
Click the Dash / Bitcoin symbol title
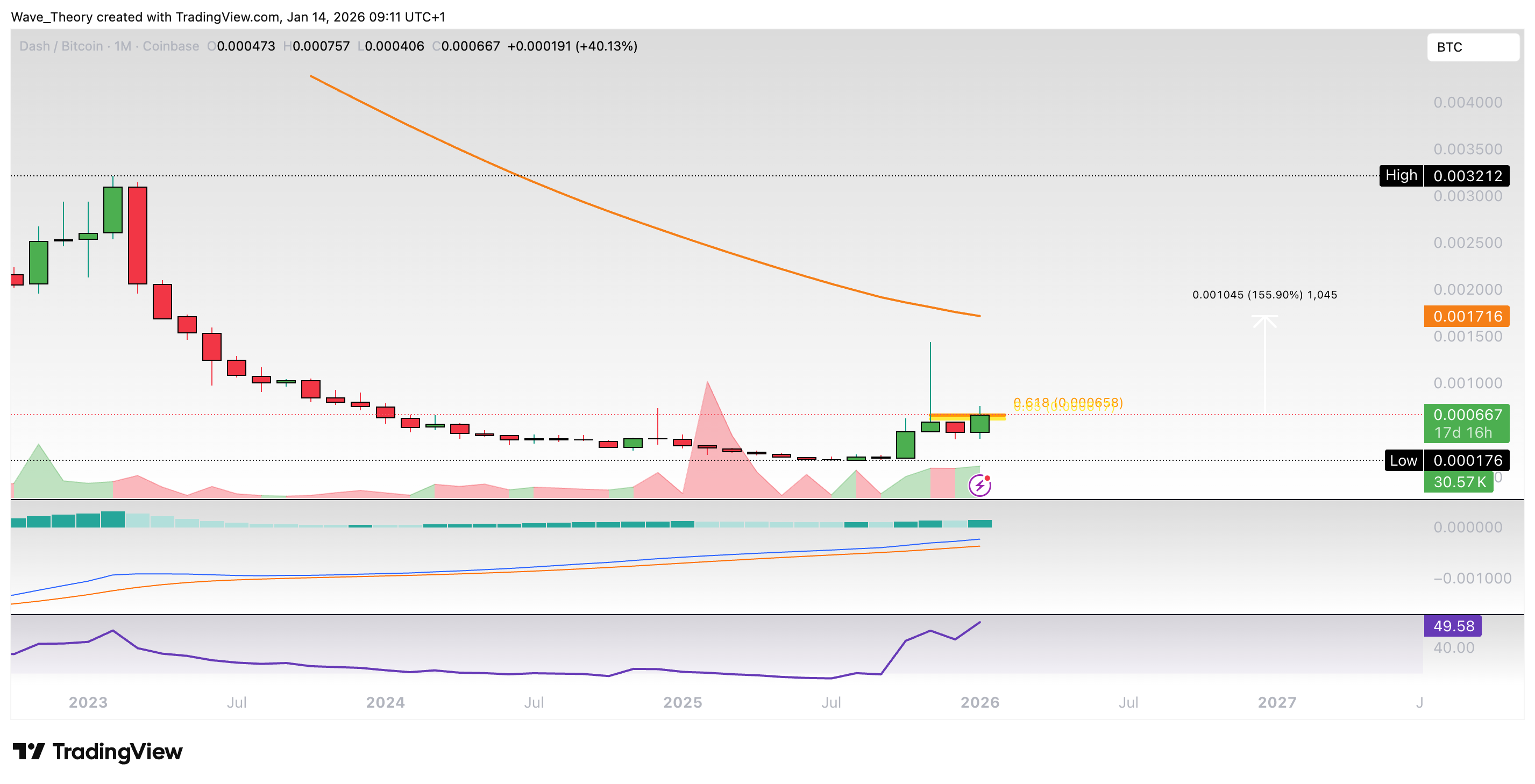[x=61, y=46]
